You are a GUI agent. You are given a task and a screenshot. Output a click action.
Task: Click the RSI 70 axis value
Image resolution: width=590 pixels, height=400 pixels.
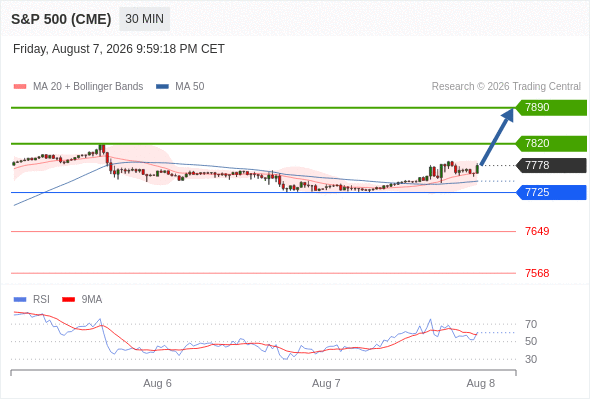pyautogui.click(x=531, y=324)
